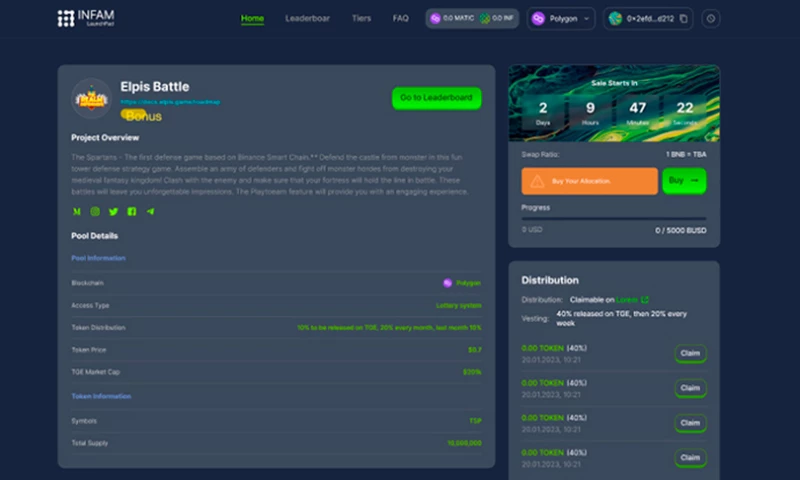800x480 pixels.
Task: Open the Tiers nav item
Action: click(361, 18)
